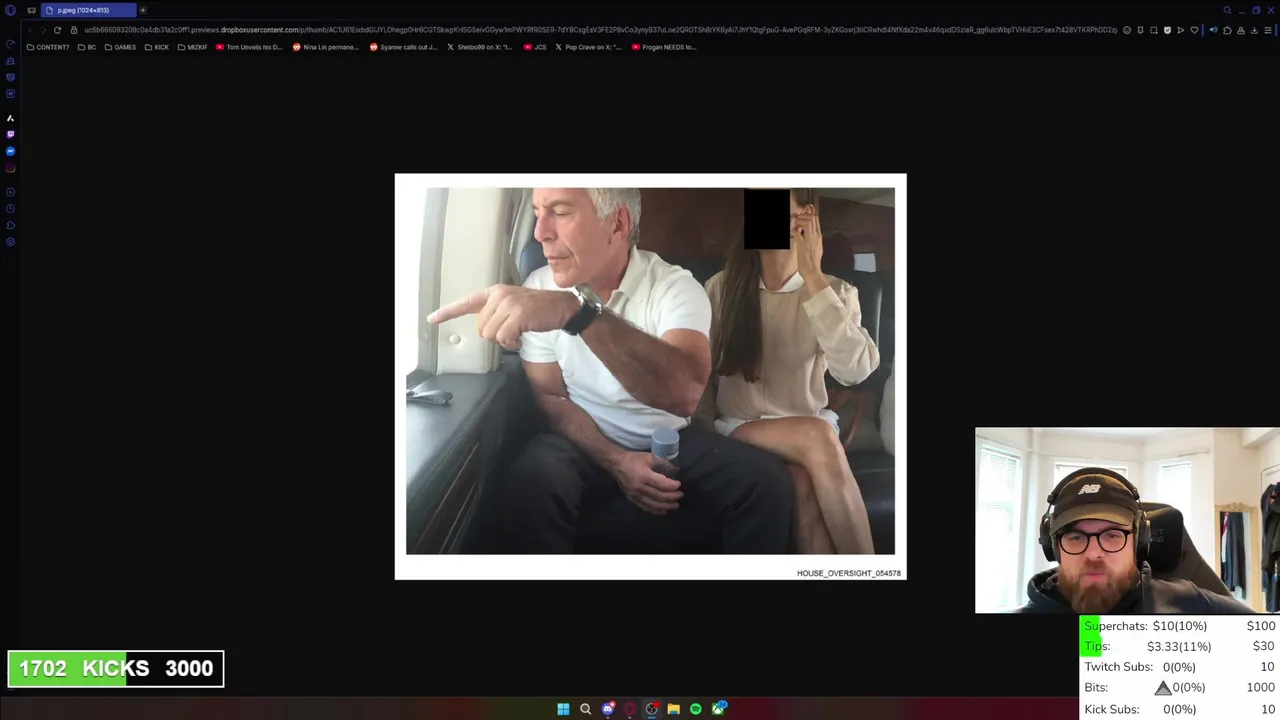Viewport: 1280px width, 720px height.
Task: Click the HOUSE_OVERSIGHT_054578 caption
Action: (x=849, y=573)
